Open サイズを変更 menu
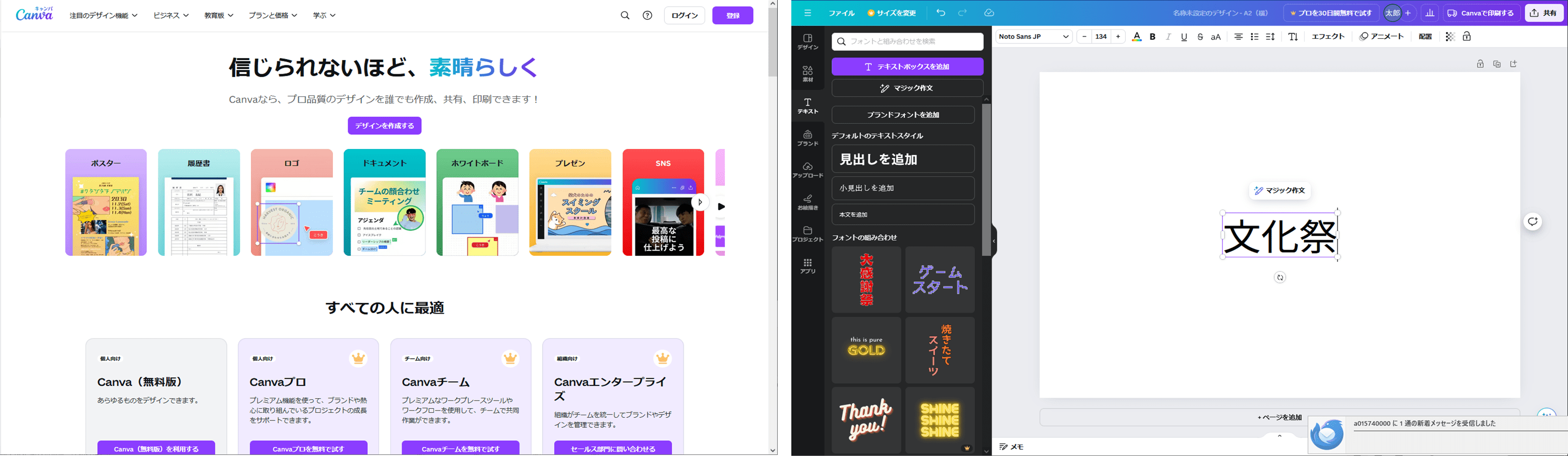This screenshot has height=456, width=1568. point(892,13)
